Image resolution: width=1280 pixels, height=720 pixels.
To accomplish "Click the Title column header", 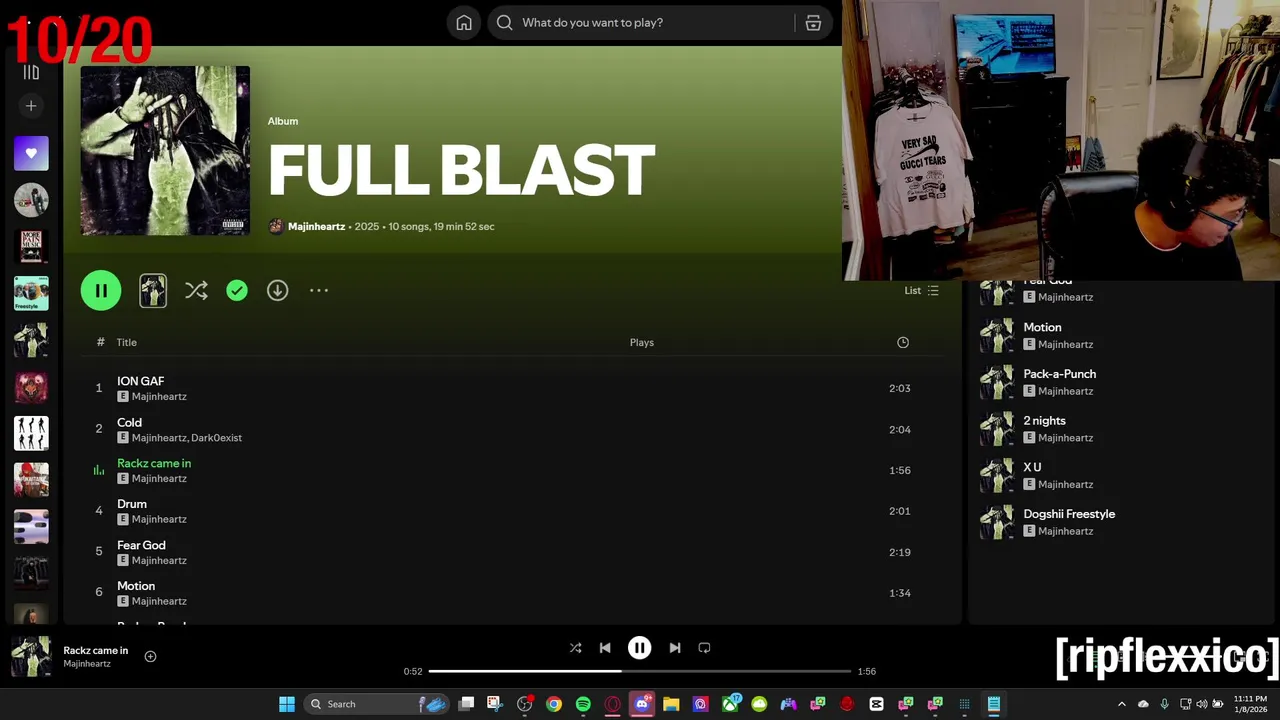I will click(x=126, y=343).
